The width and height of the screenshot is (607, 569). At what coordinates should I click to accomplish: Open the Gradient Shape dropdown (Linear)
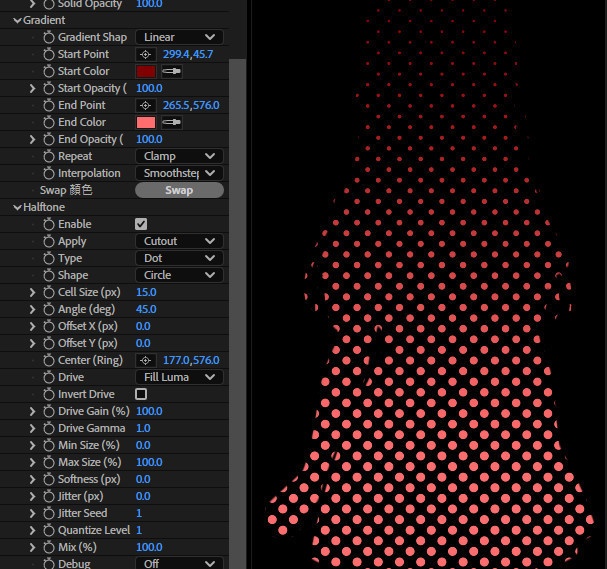click(x=179, y=37)
